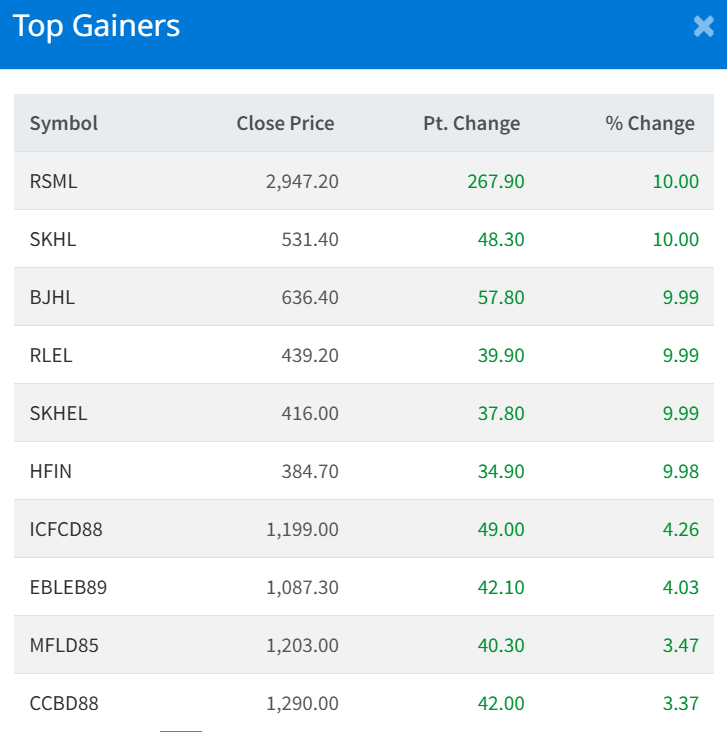Click the Pt. Change column header
The width and height of the screenshot is (727, 732).
471,123
